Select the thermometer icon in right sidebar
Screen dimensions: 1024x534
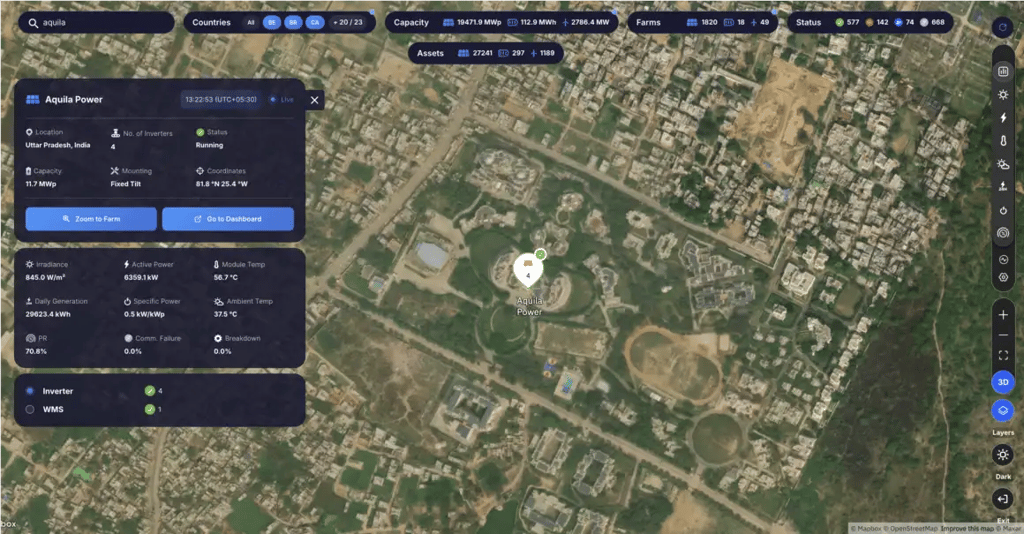click(x=1003, y=141)
